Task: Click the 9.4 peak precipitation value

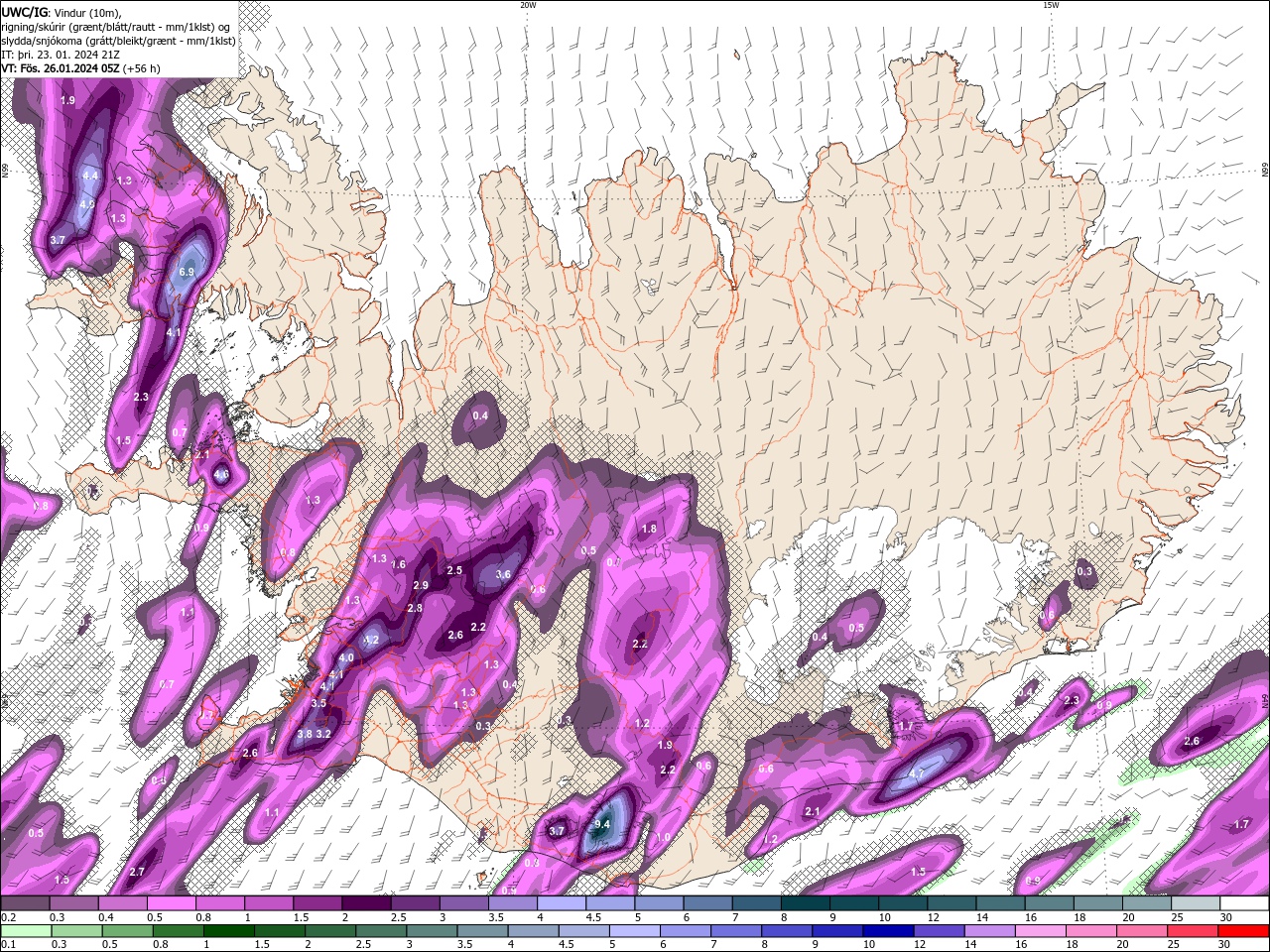Action: click(602, 824)
